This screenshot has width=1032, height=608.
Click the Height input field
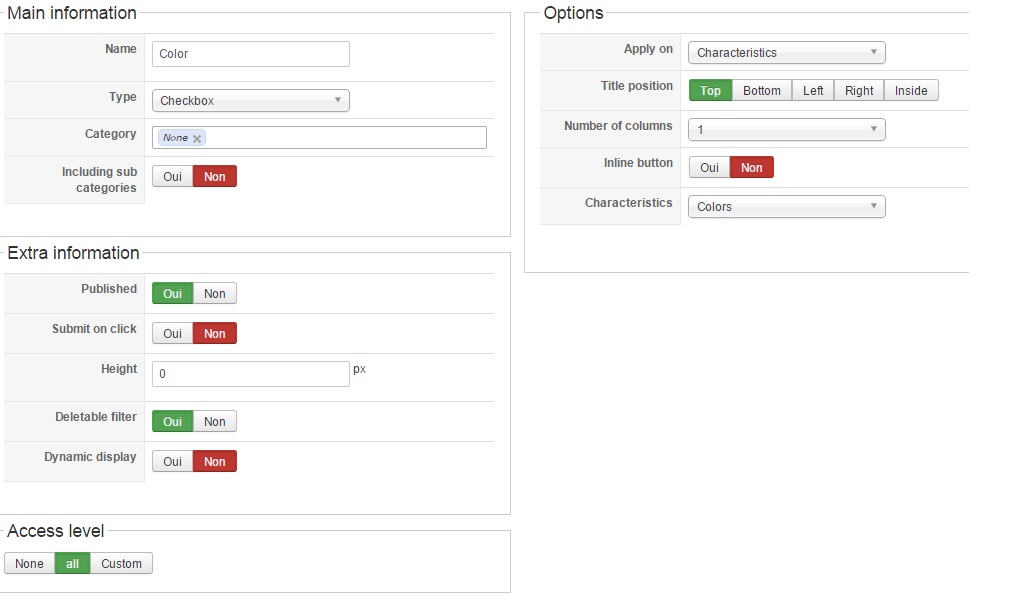(x=250, y=374)
